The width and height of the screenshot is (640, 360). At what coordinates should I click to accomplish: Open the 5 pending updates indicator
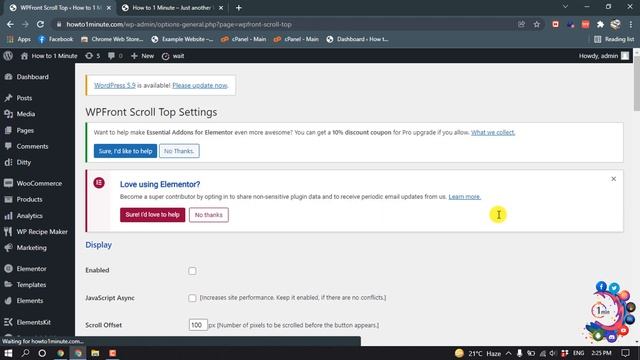point(93,56)
